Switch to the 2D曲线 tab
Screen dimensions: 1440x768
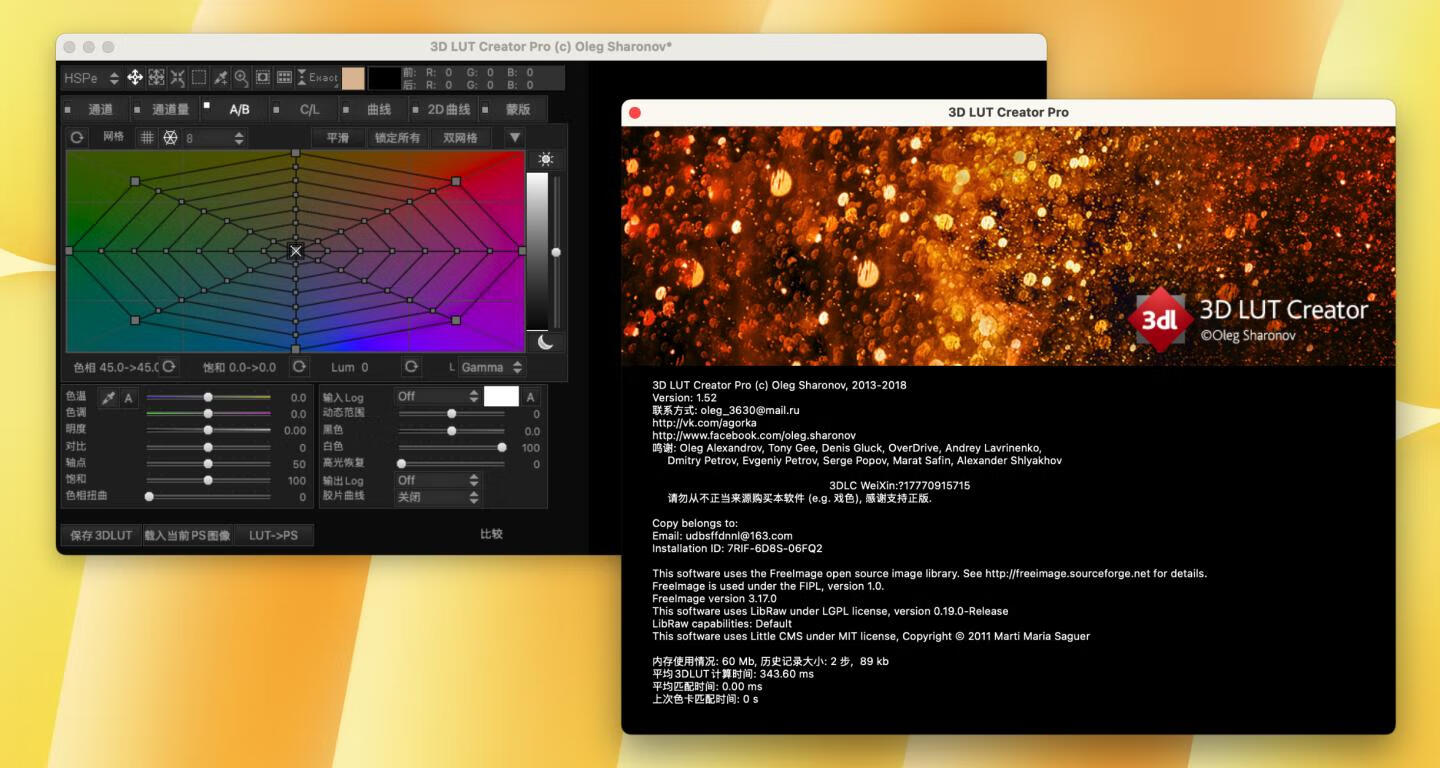[449, 109]
